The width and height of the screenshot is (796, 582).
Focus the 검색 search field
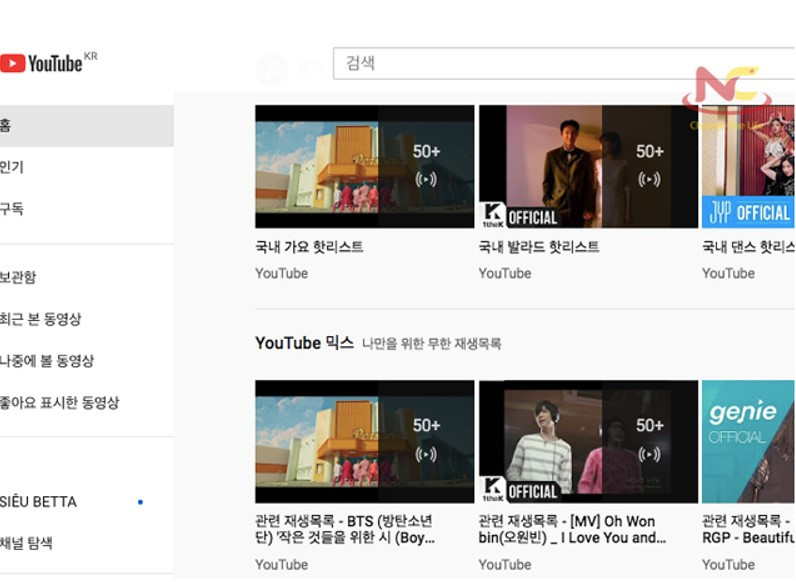564,63
